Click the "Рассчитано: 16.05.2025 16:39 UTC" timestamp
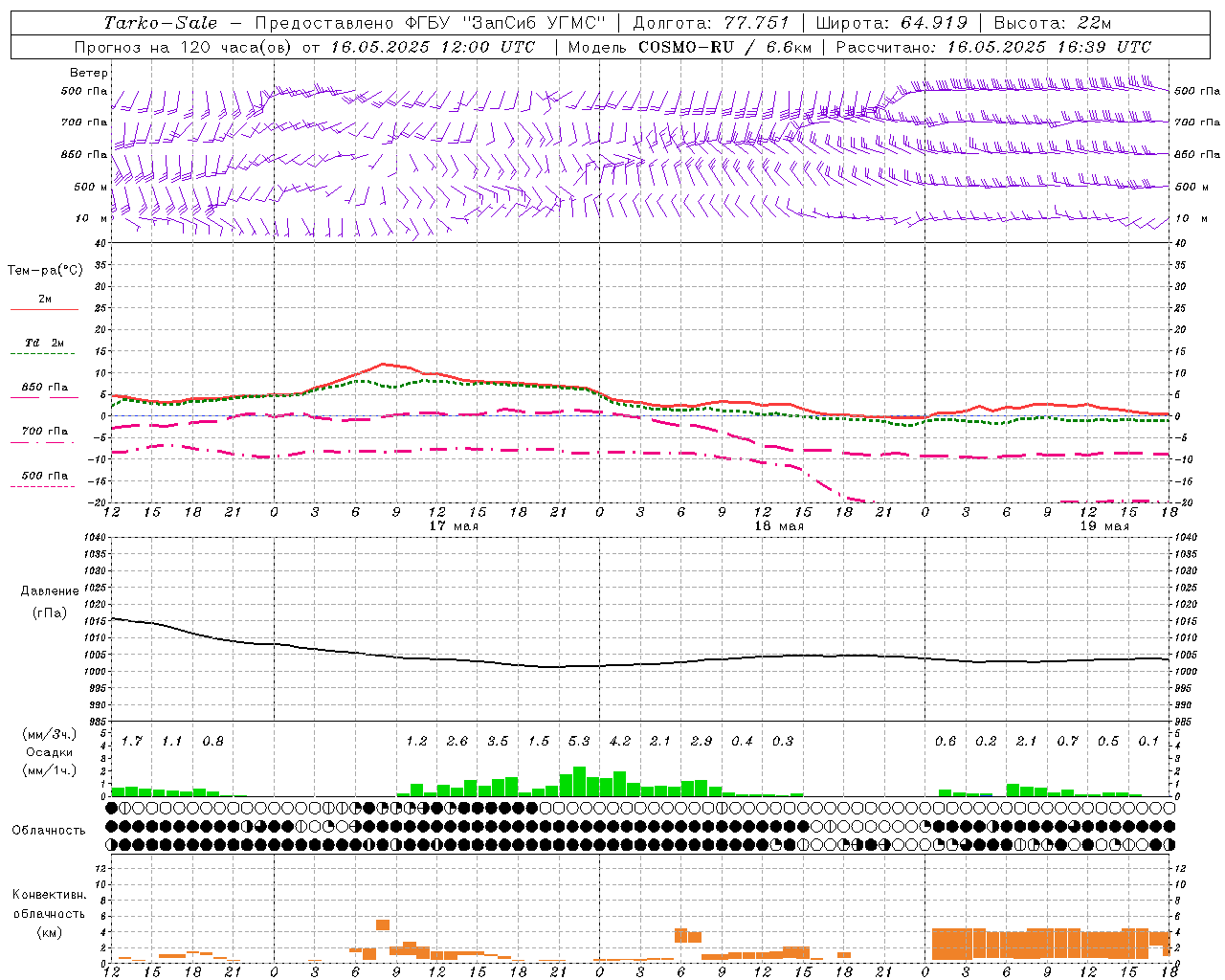Screen dimensions: 1225x980 [x=993, y=47]
